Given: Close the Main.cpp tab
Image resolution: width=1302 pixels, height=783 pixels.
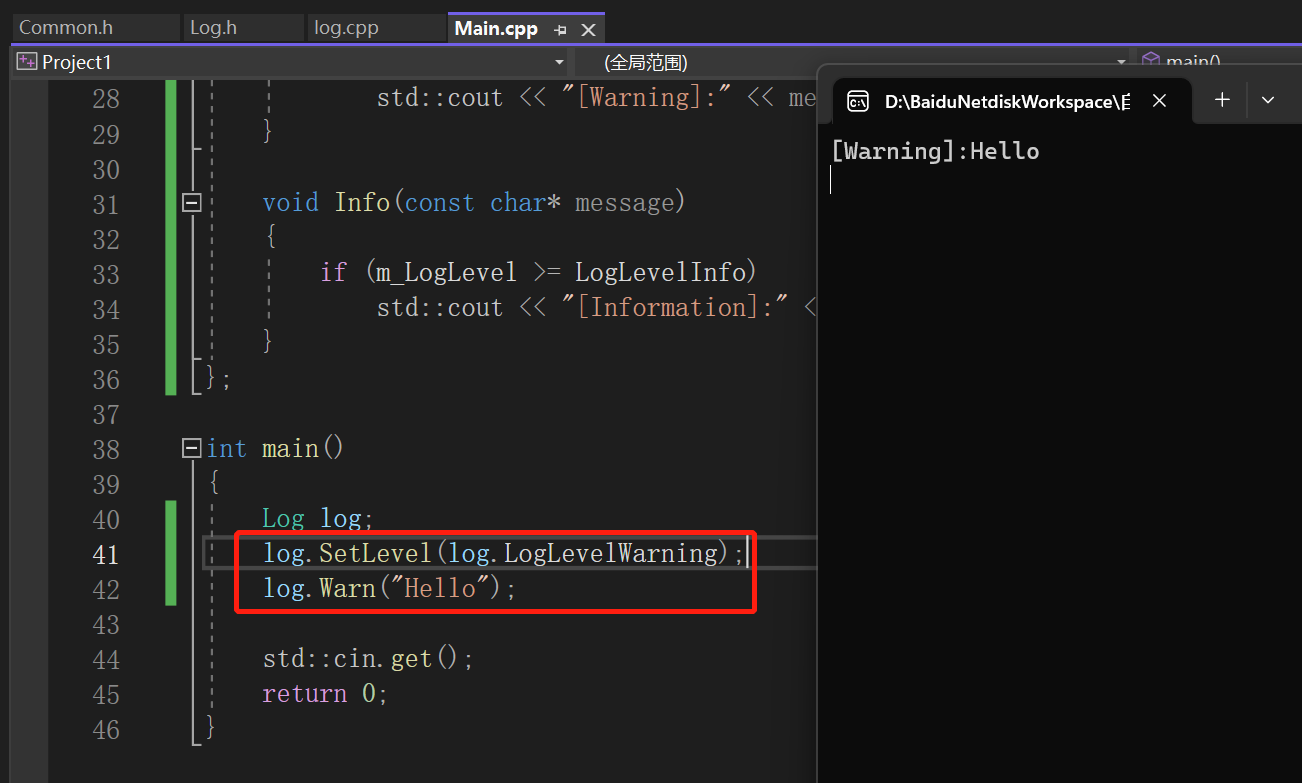Looking at the screenshot, I should [x=588, y=30].
